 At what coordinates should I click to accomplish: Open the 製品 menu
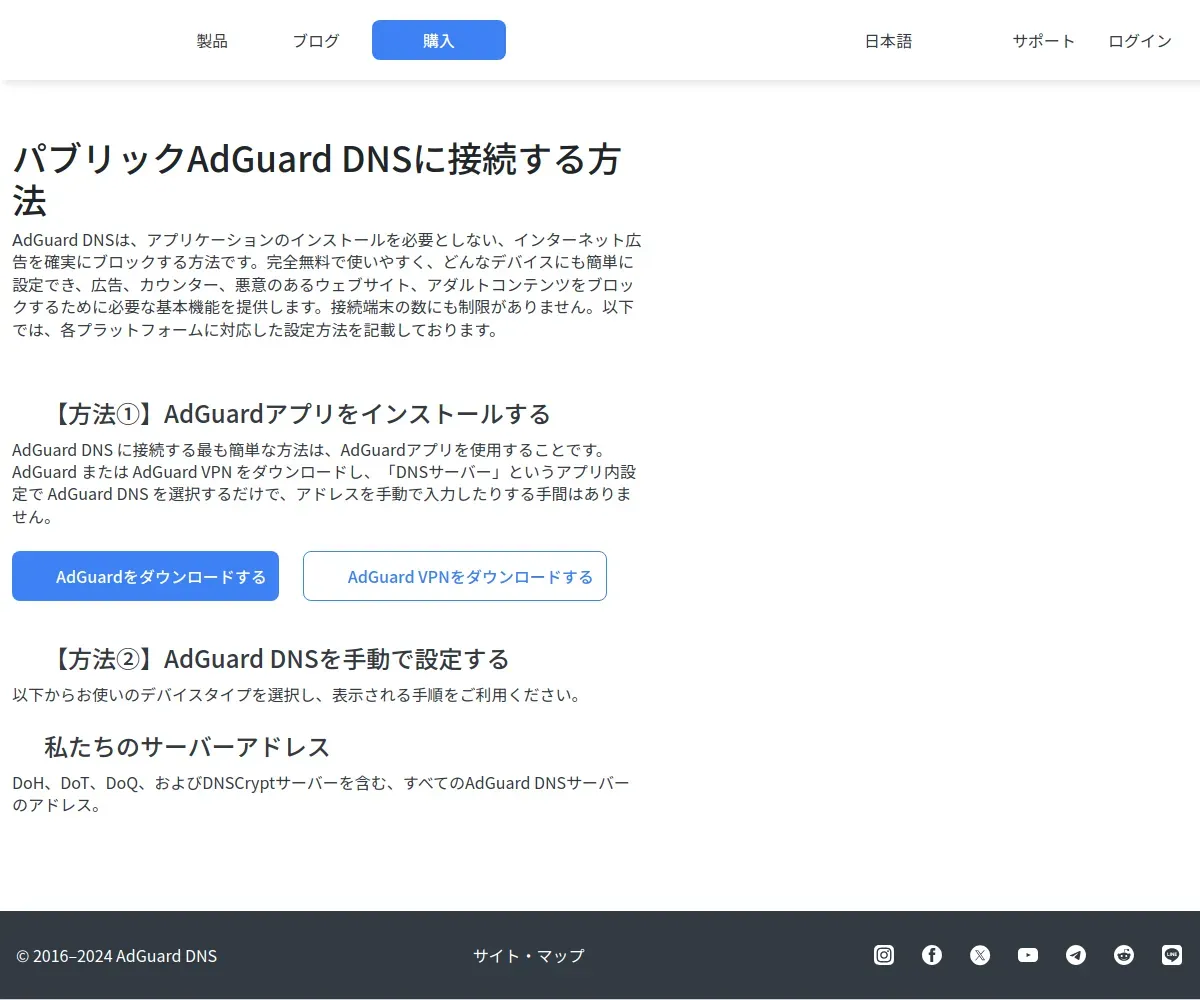click(x=212, y=41)
